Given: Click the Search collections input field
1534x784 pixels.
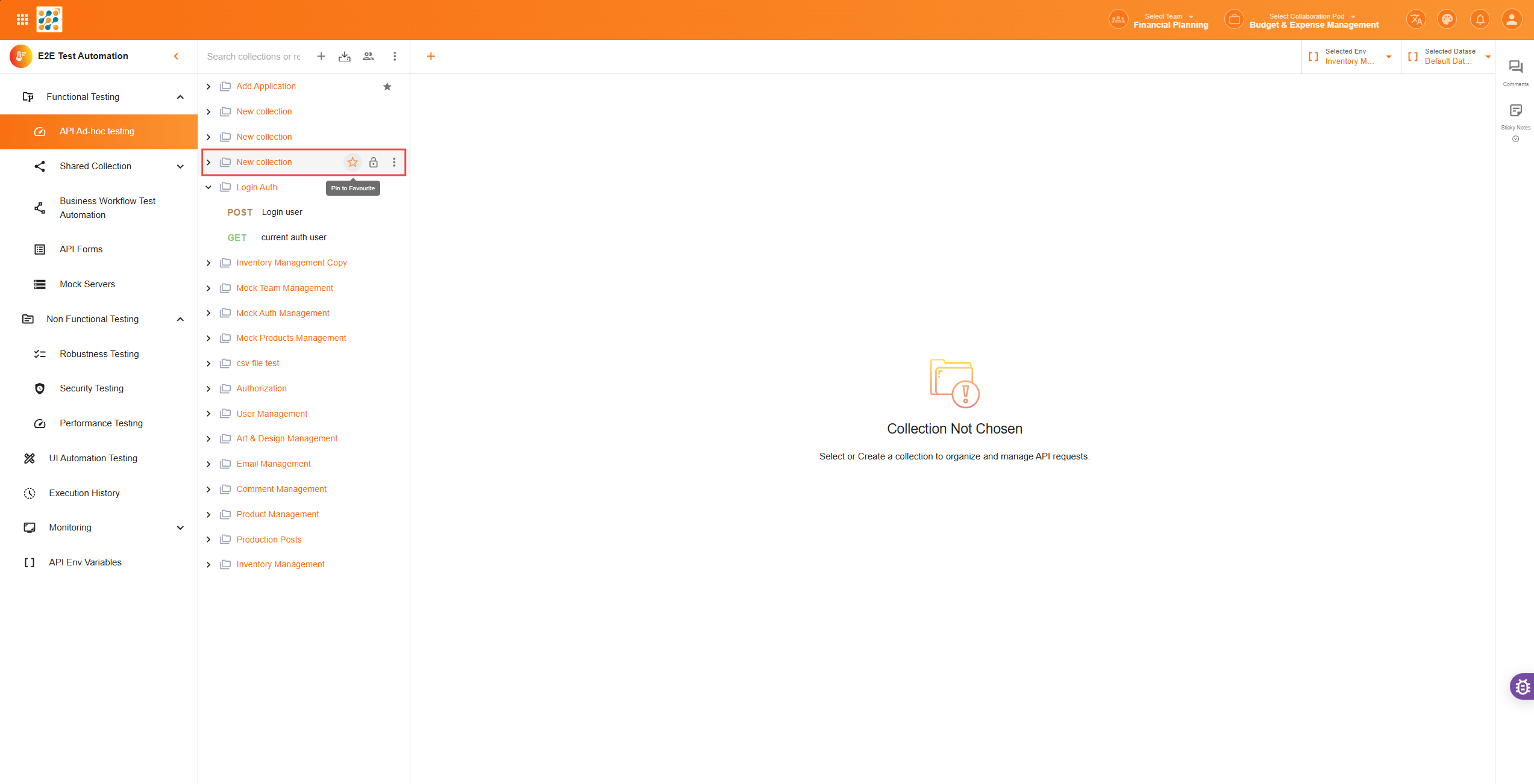Looking at the screenshot, I should coord(254,57).
